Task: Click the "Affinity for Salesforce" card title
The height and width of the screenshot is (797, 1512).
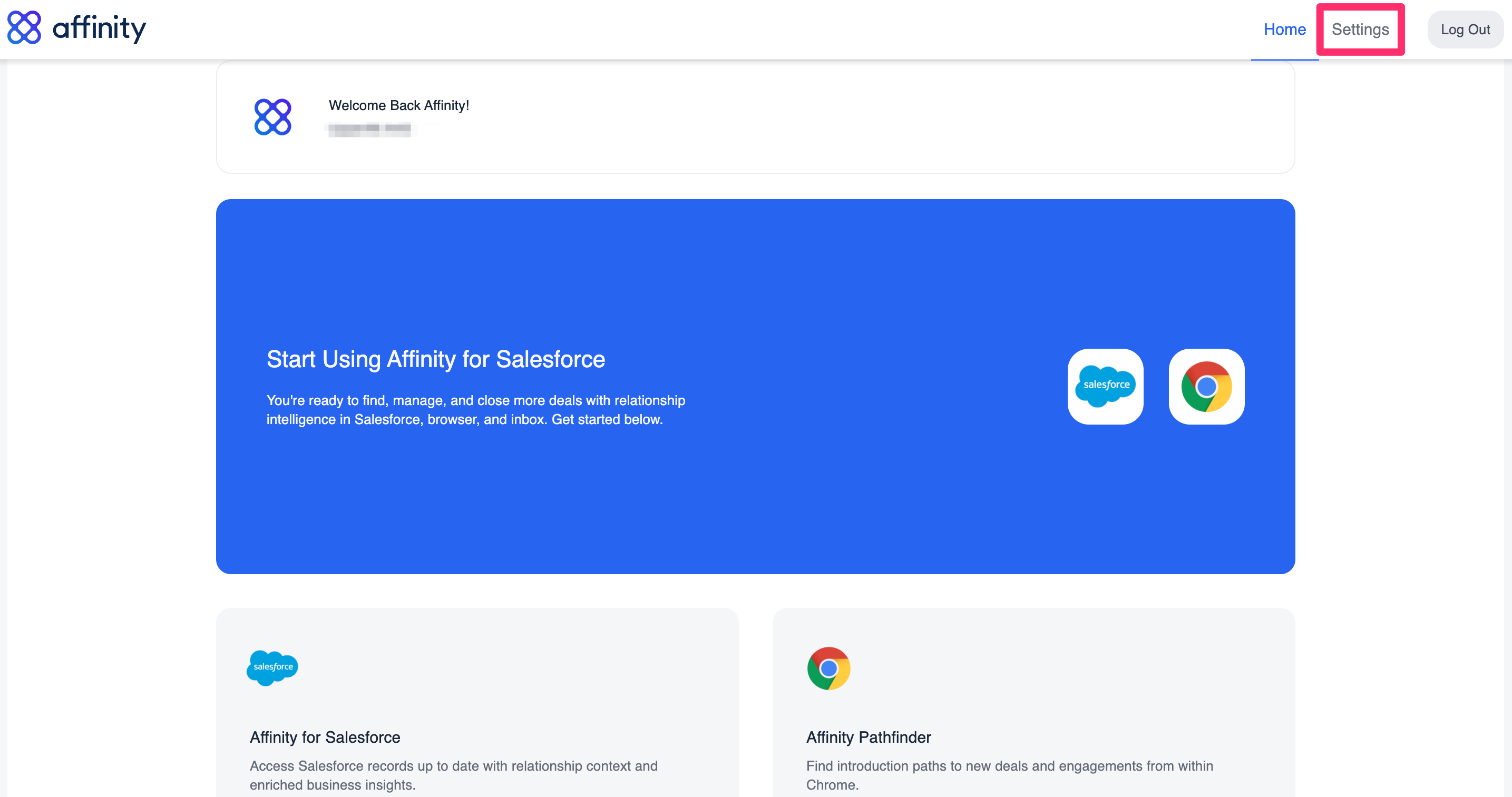Action: pyautogui.click(x=325, y=737)
